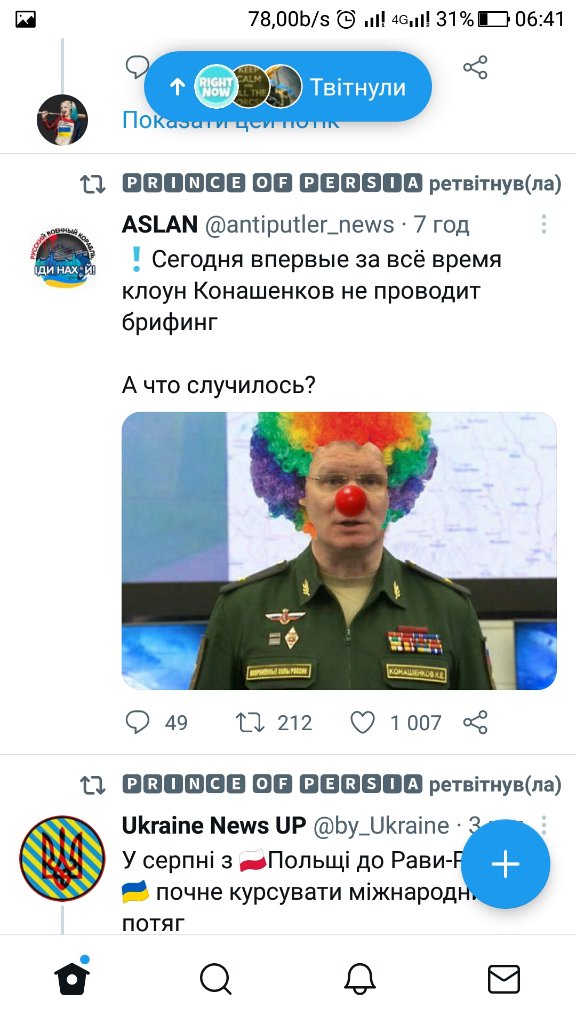
Task: Retweet the ASLAN tweet
Action: point(249,722)
